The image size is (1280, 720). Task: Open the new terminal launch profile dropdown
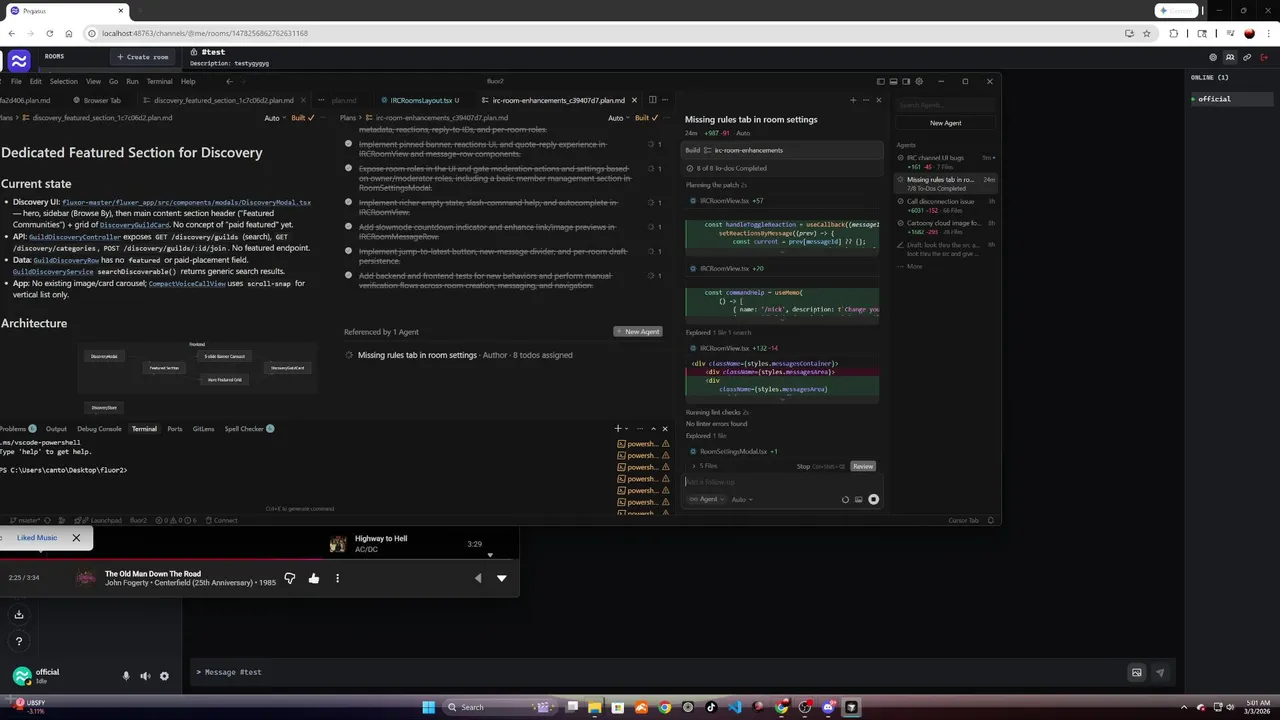(x=627, y=429)
